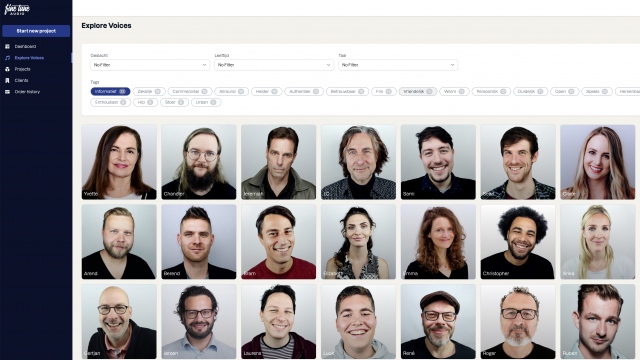The image size is (640, 360).
Task: Select the Christopher voice portrait
Action: 518,242
